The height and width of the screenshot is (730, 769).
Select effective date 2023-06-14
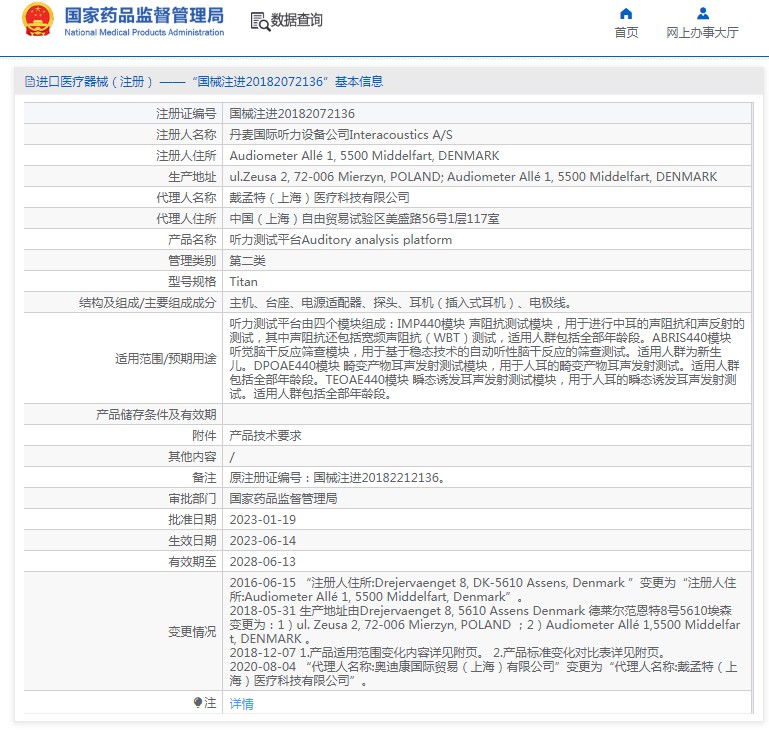(x=262, y=541)
